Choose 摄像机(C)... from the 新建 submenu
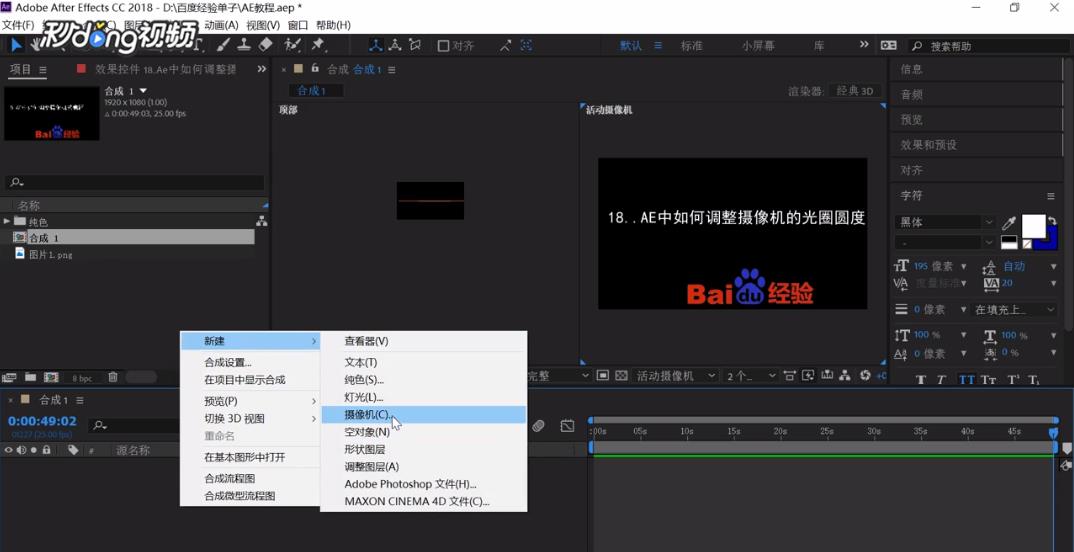The height and width of the screenshot is (552, 1074). coord(424,414)
